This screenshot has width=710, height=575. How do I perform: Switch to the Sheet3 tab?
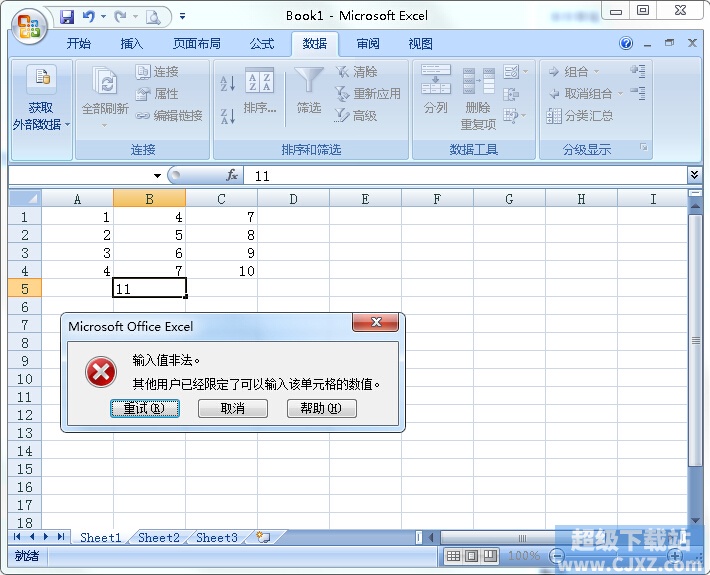217,537
